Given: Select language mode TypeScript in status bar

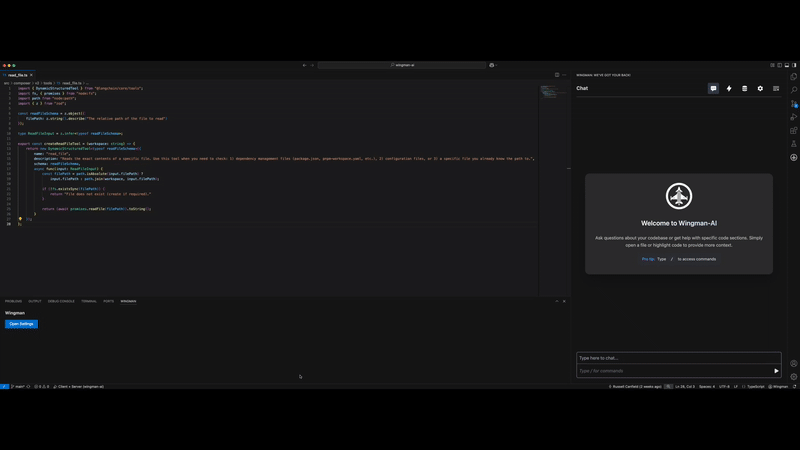Looking at the screenshot, I should (x=754, y=386).
